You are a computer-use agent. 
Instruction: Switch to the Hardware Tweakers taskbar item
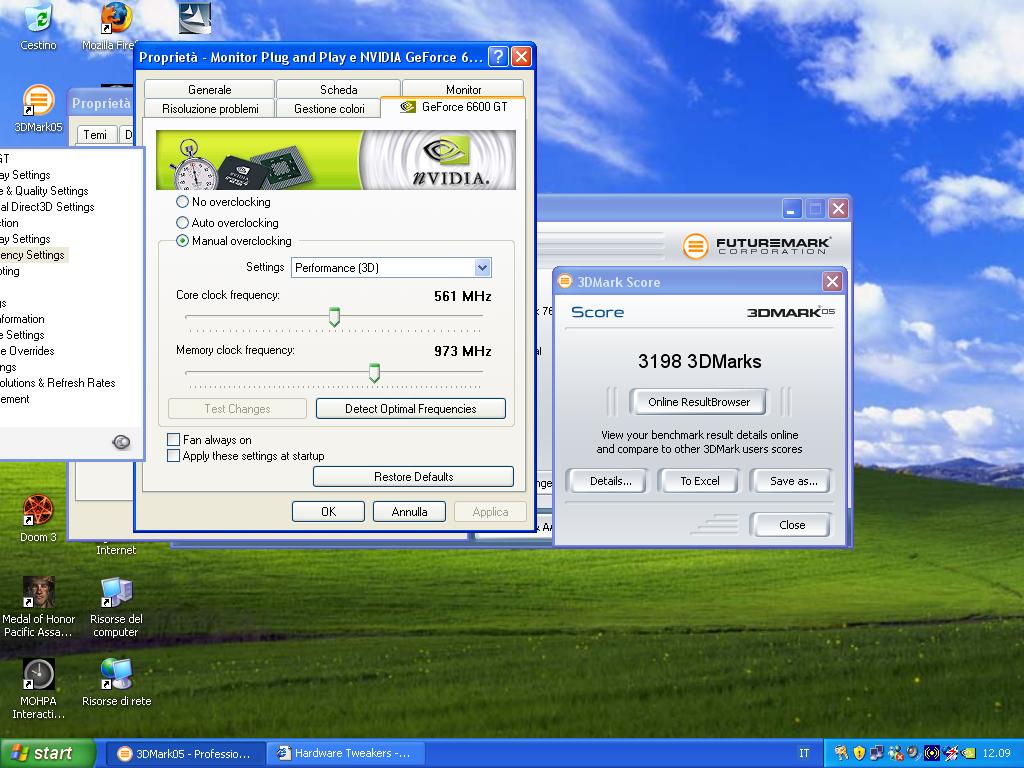click(345, 753)
